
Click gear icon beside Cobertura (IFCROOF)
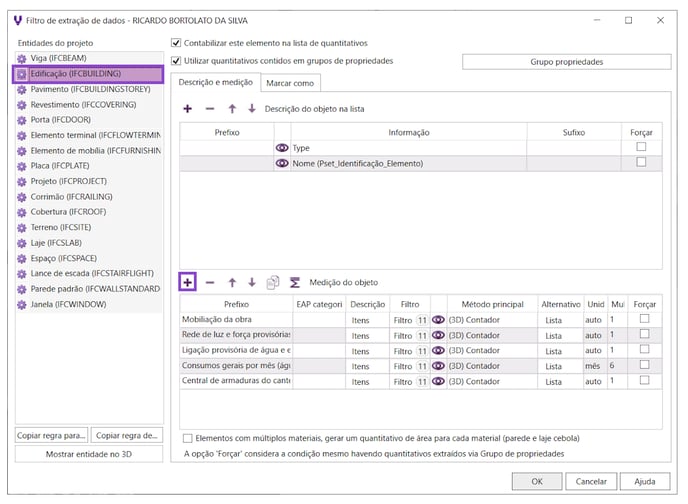[x=22, y=212]
